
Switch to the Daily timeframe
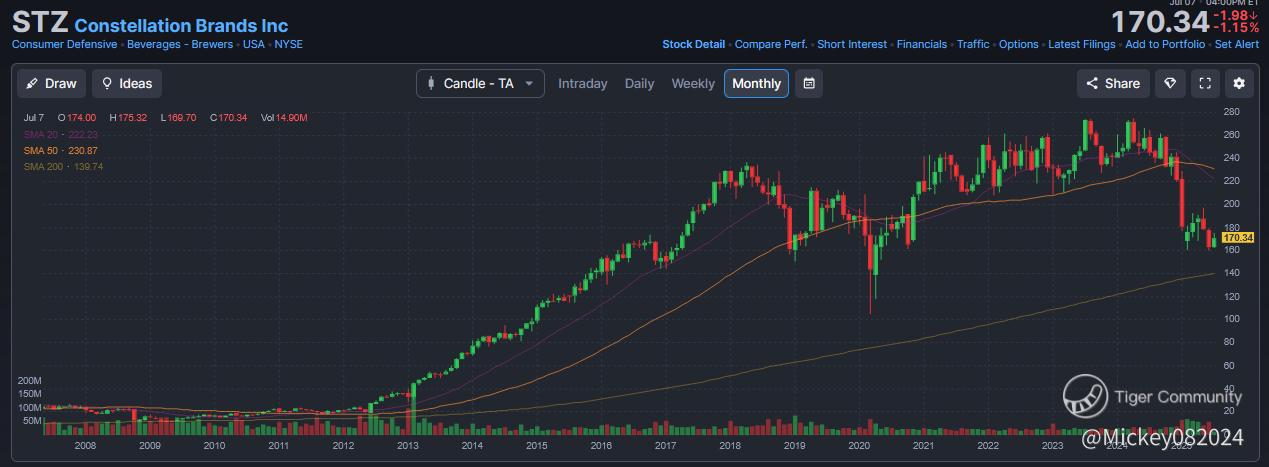(639, 84)
